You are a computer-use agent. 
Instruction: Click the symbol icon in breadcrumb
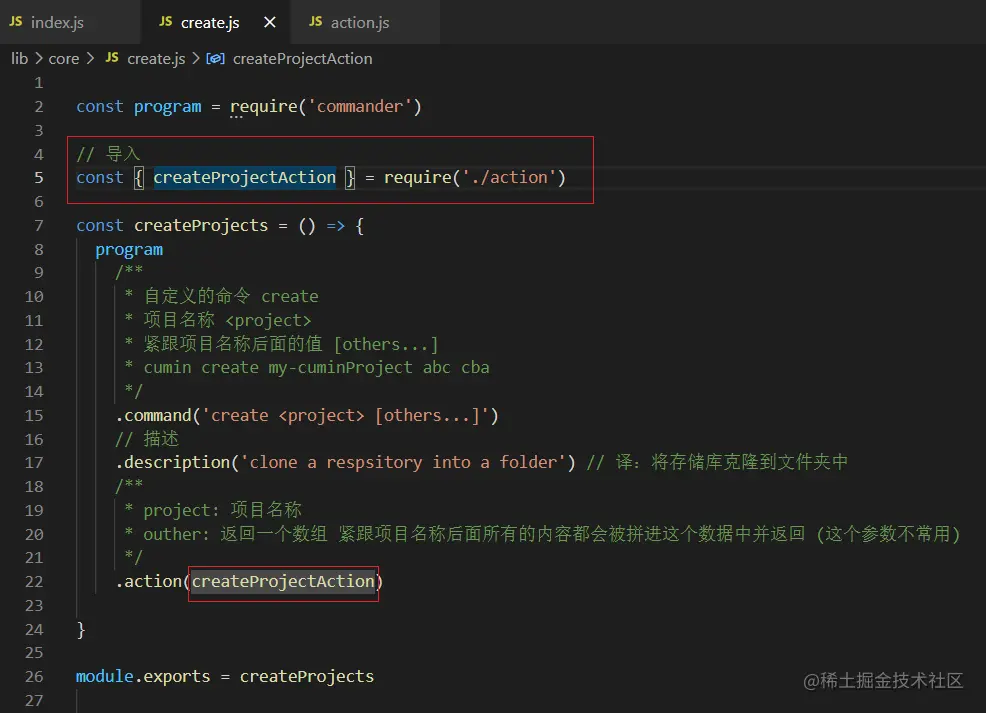pyautogui.click(x=216, y=58)
